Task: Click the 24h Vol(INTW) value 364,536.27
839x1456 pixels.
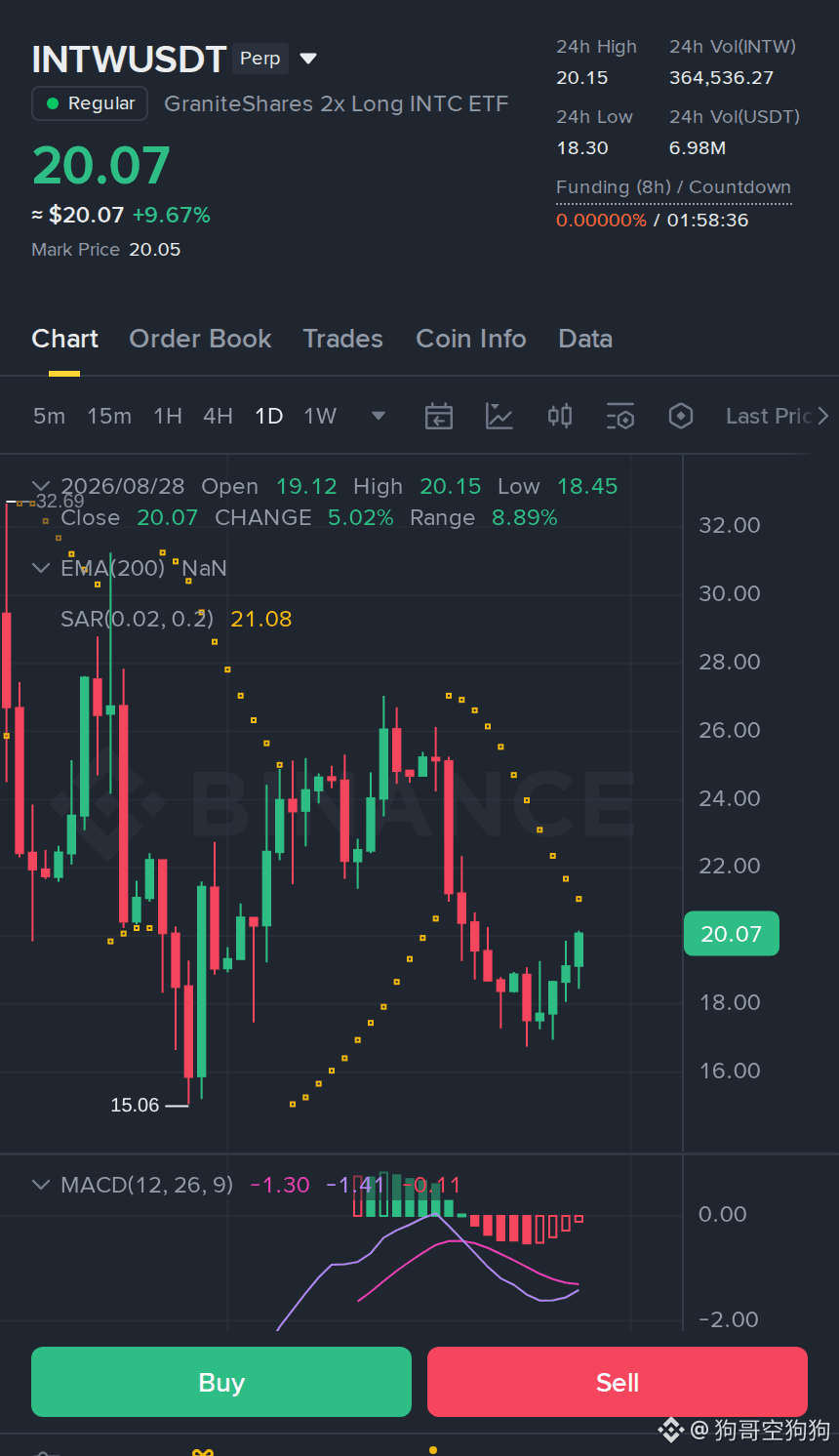Action: click(x=721, y=78)
